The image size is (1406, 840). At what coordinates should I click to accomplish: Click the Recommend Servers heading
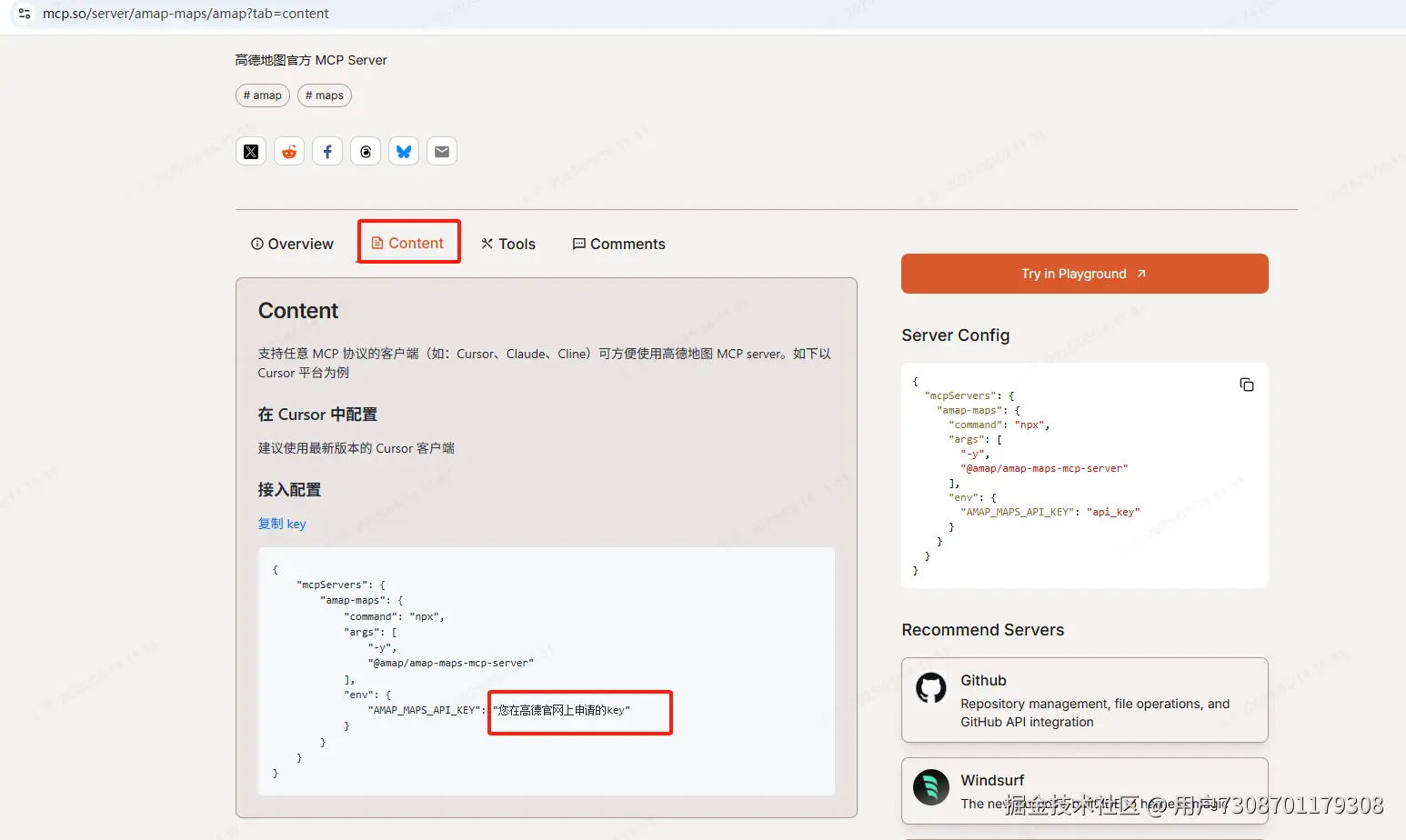point(982,630)
